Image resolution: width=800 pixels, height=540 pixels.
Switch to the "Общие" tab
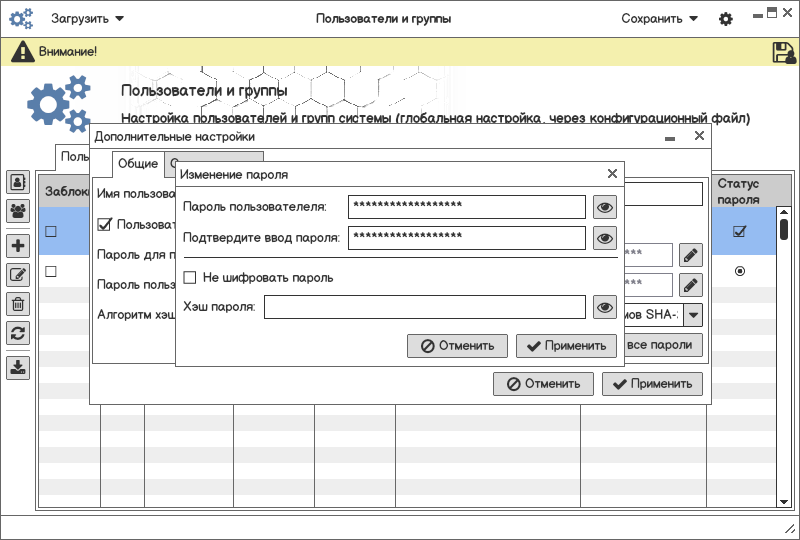click(138, 164)
